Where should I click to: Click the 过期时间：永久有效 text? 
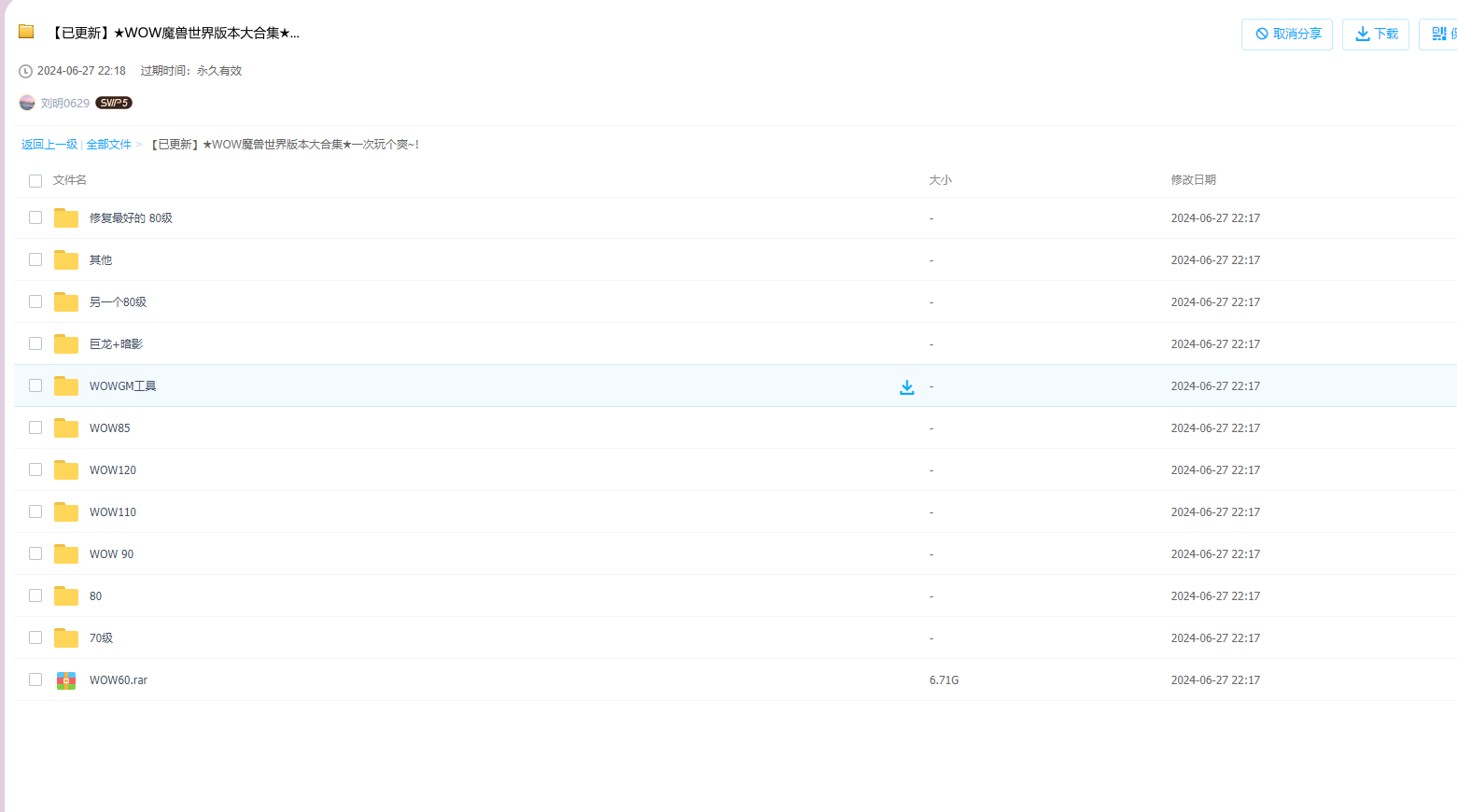191,71
